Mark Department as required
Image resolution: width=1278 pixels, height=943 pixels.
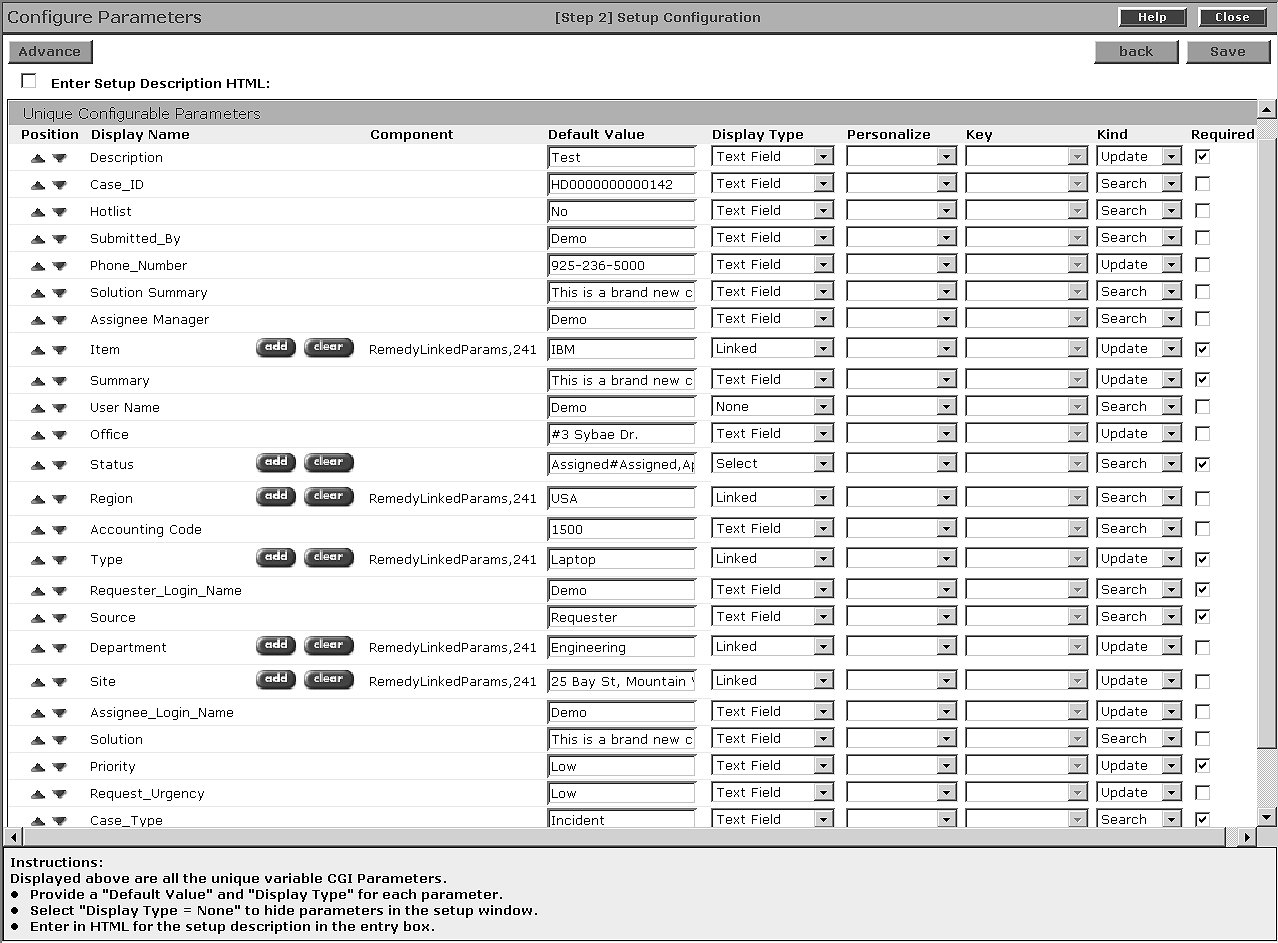(x=1202, y=647)
